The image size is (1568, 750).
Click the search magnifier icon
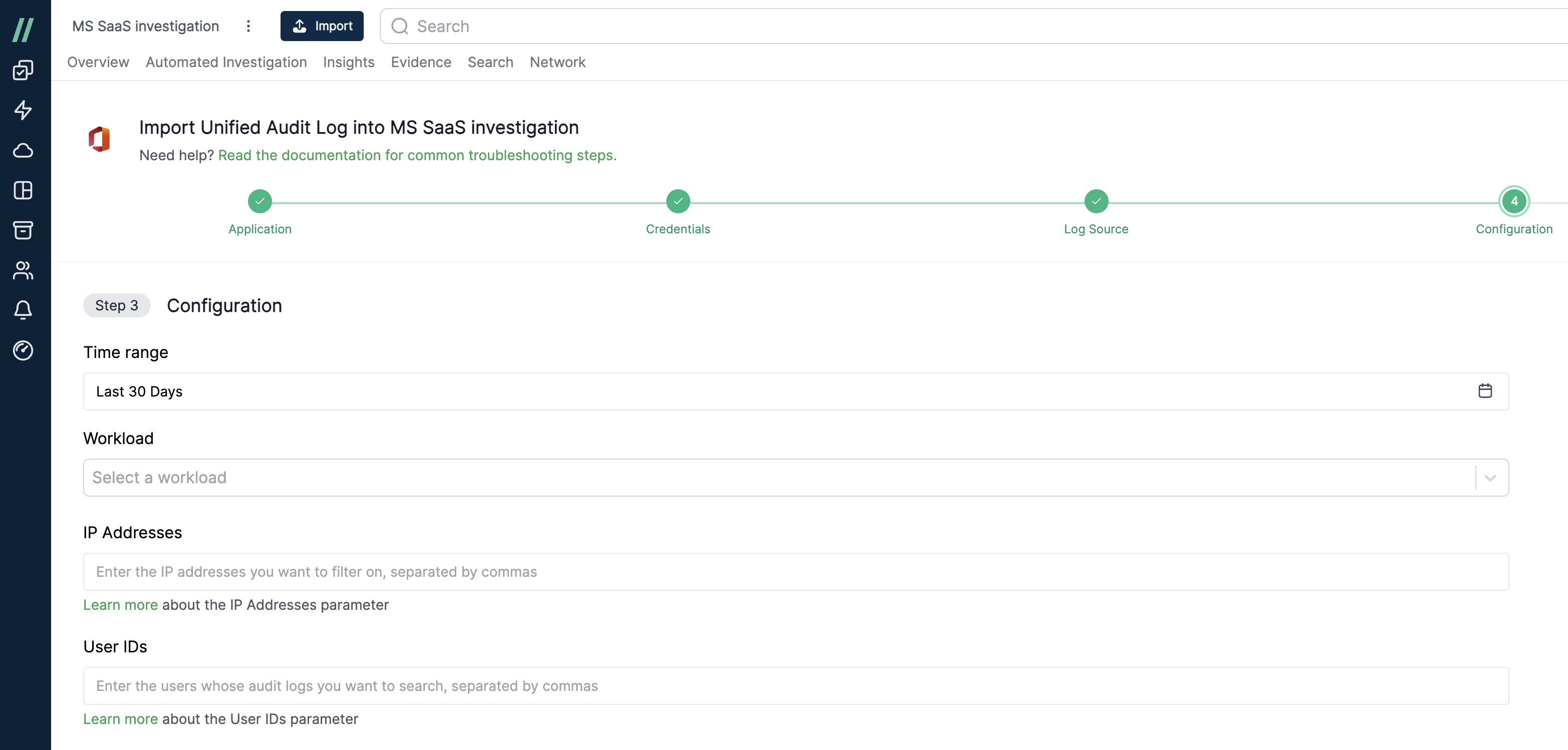point(399,26)
